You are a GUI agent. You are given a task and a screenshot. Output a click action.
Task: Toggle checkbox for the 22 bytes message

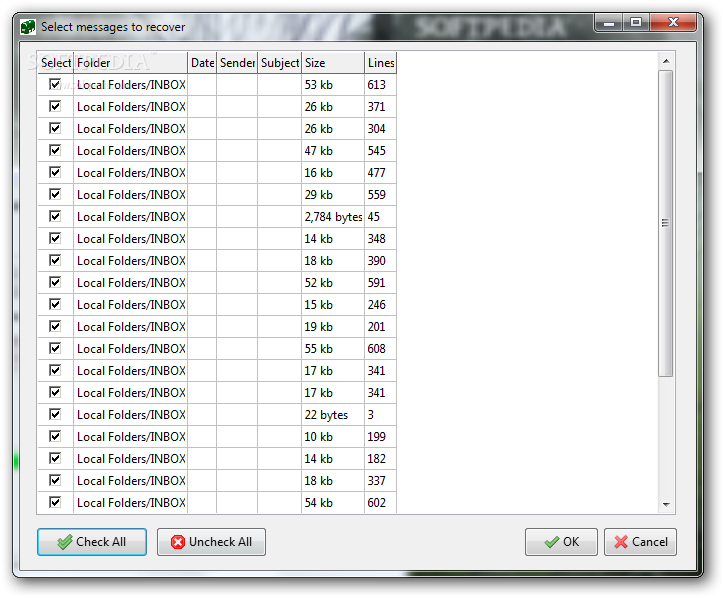(55, 414)
